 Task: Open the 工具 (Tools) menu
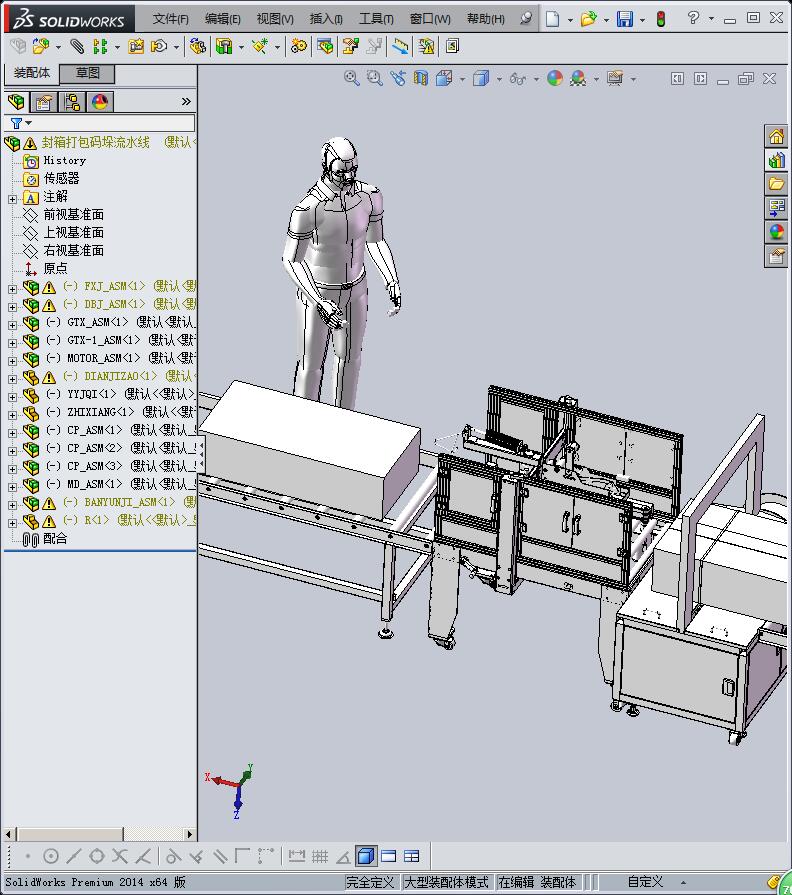(x=376, y=19)
